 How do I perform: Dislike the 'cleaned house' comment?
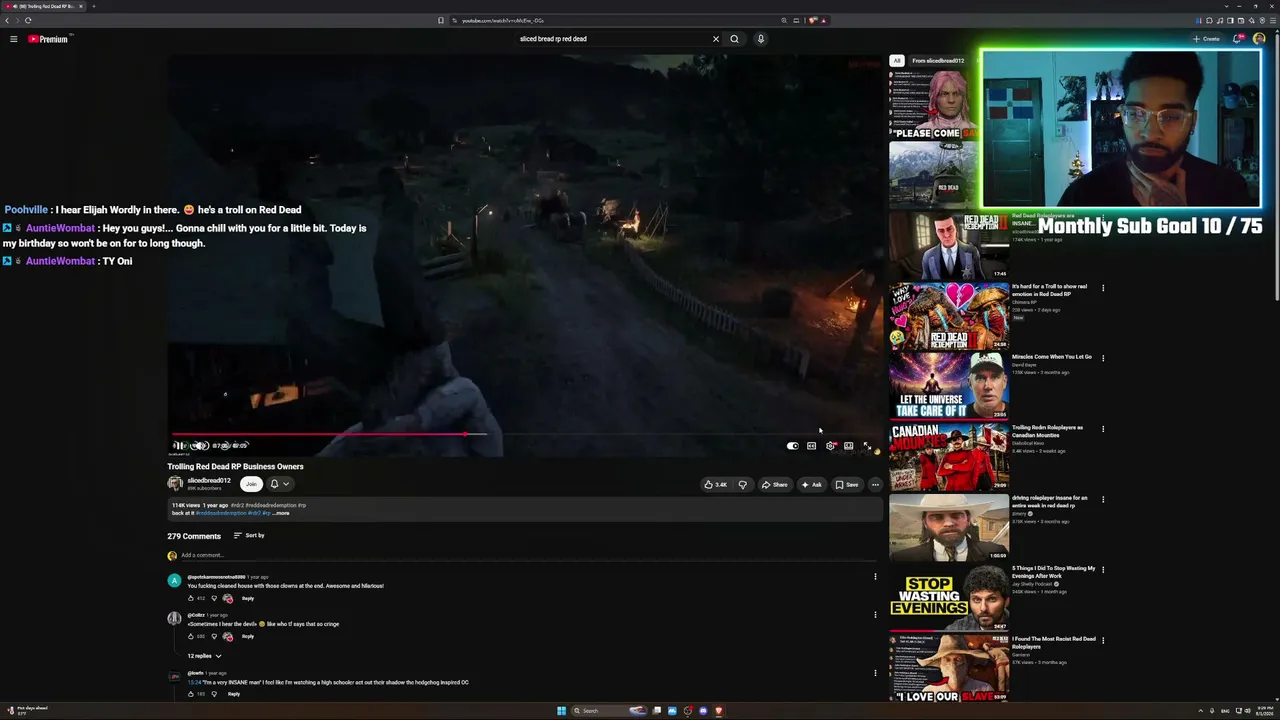(x=213, y=598)
